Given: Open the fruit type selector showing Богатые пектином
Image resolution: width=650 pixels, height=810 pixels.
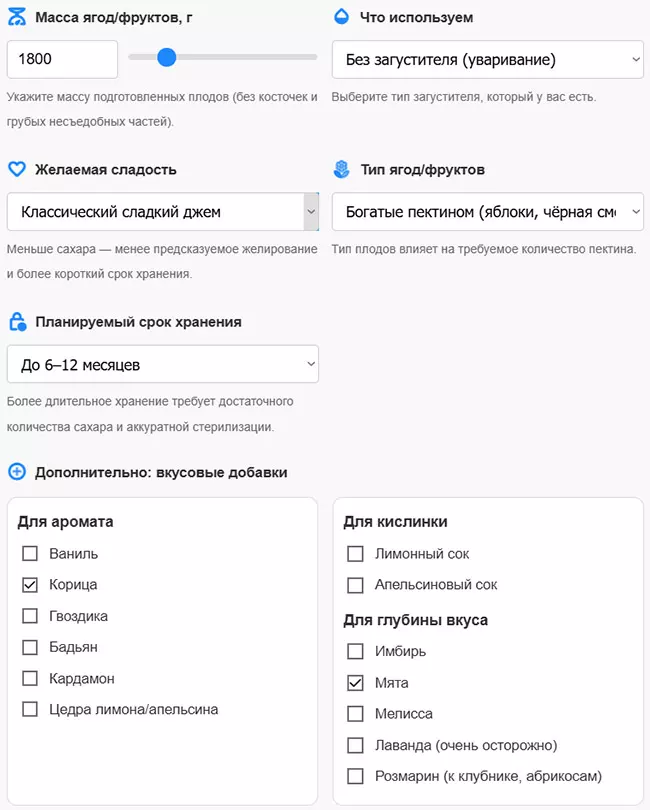Looking at the screenshot, I should coord(488,212).
